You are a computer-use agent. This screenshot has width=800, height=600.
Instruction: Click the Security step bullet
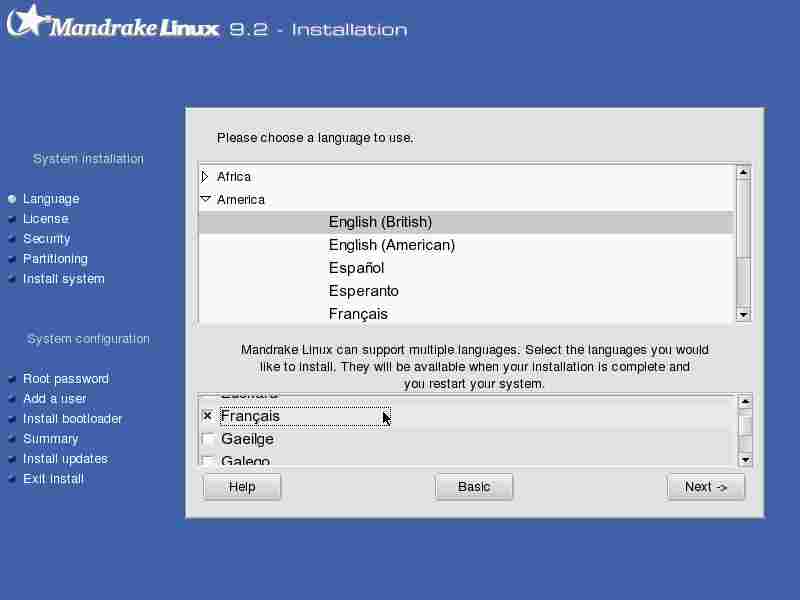[x=12, y=239]
